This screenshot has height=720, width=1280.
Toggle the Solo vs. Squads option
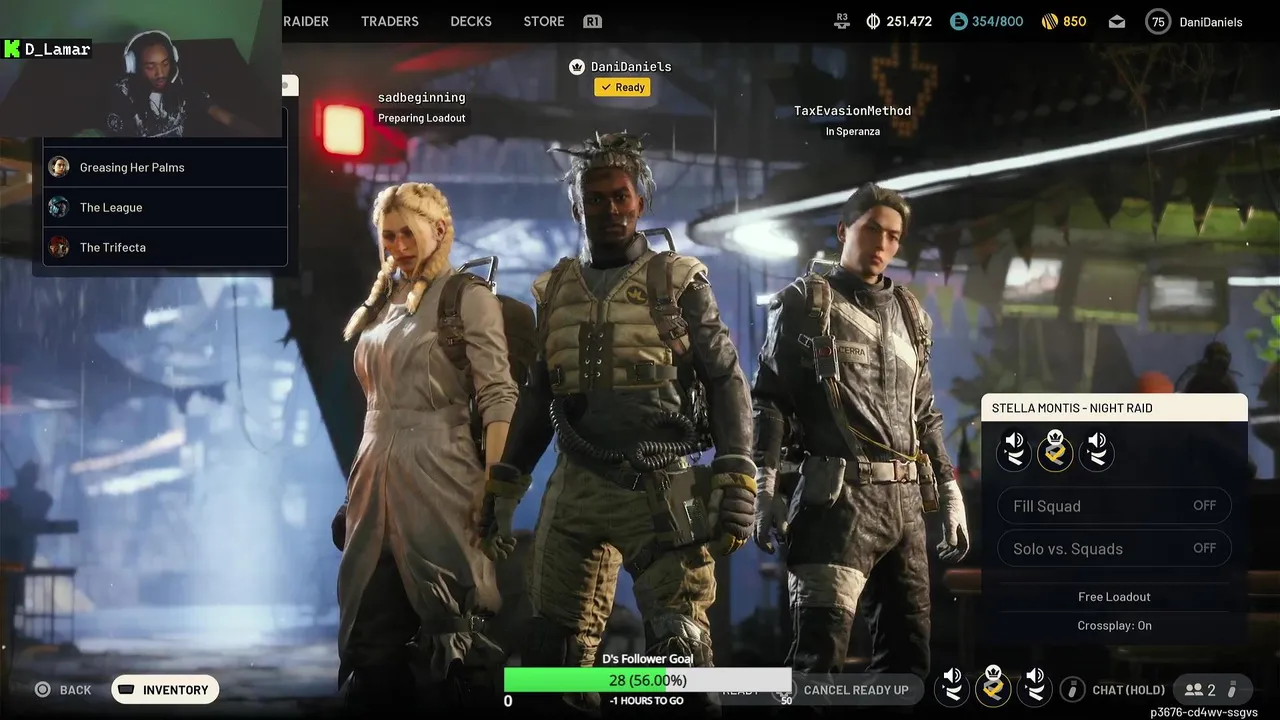pyautogui.click(x=1115, y=548)
